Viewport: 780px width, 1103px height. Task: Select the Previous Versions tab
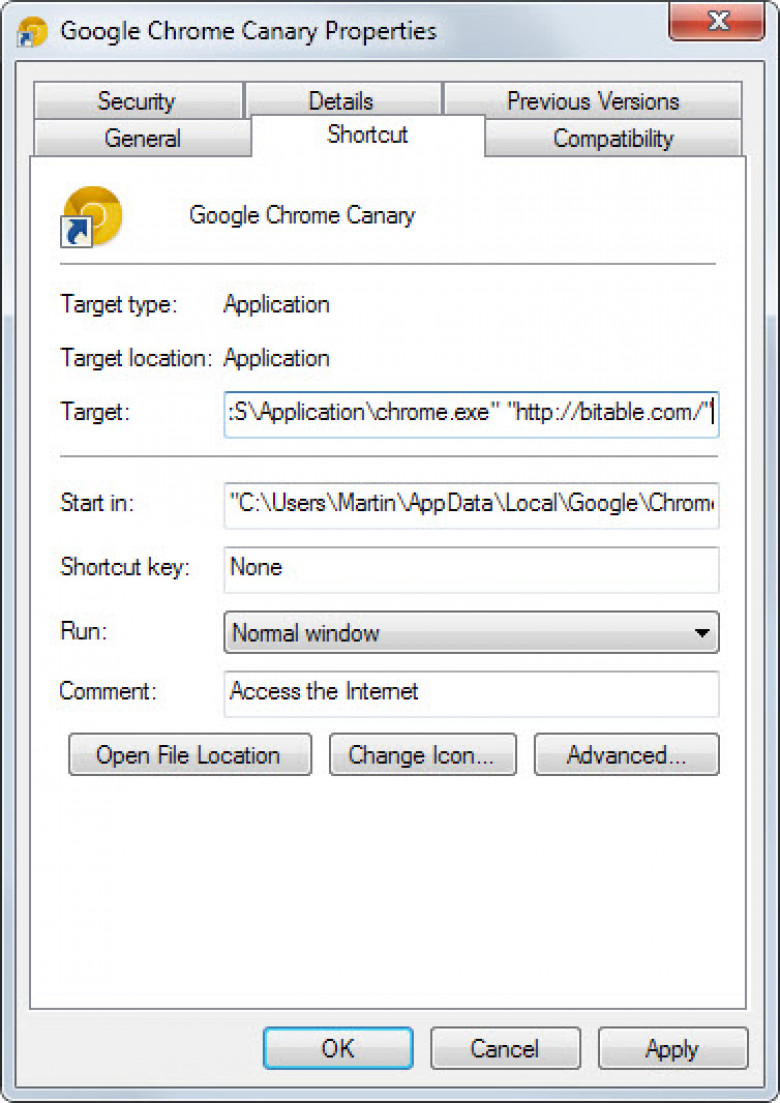click(x=593, y=101)
